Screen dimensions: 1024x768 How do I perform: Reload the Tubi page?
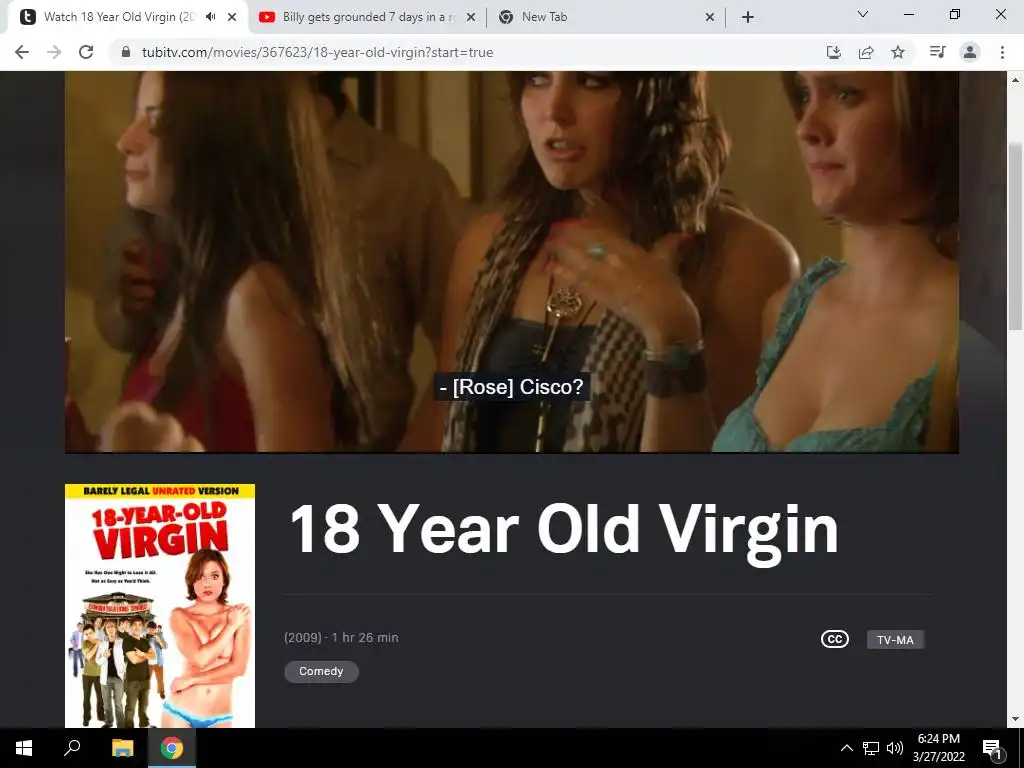coord(86,52)
